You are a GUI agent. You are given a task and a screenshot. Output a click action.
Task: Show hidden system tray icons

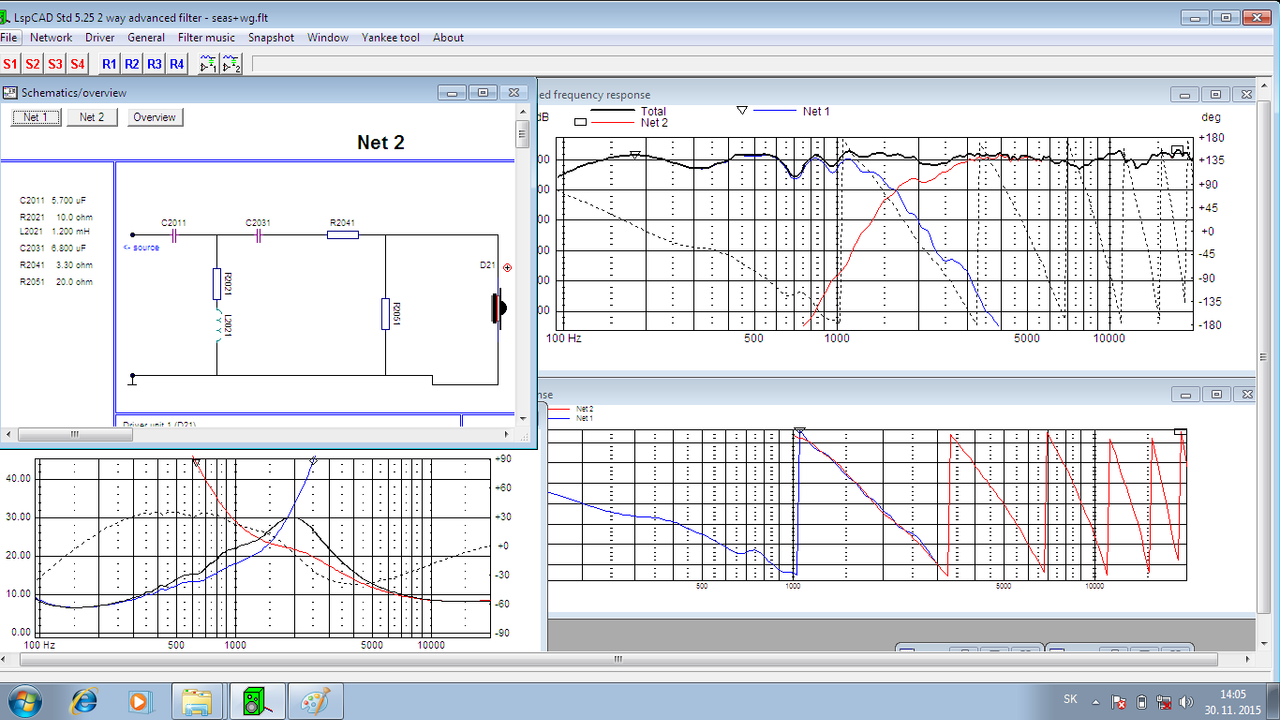tap(1096, 702)
